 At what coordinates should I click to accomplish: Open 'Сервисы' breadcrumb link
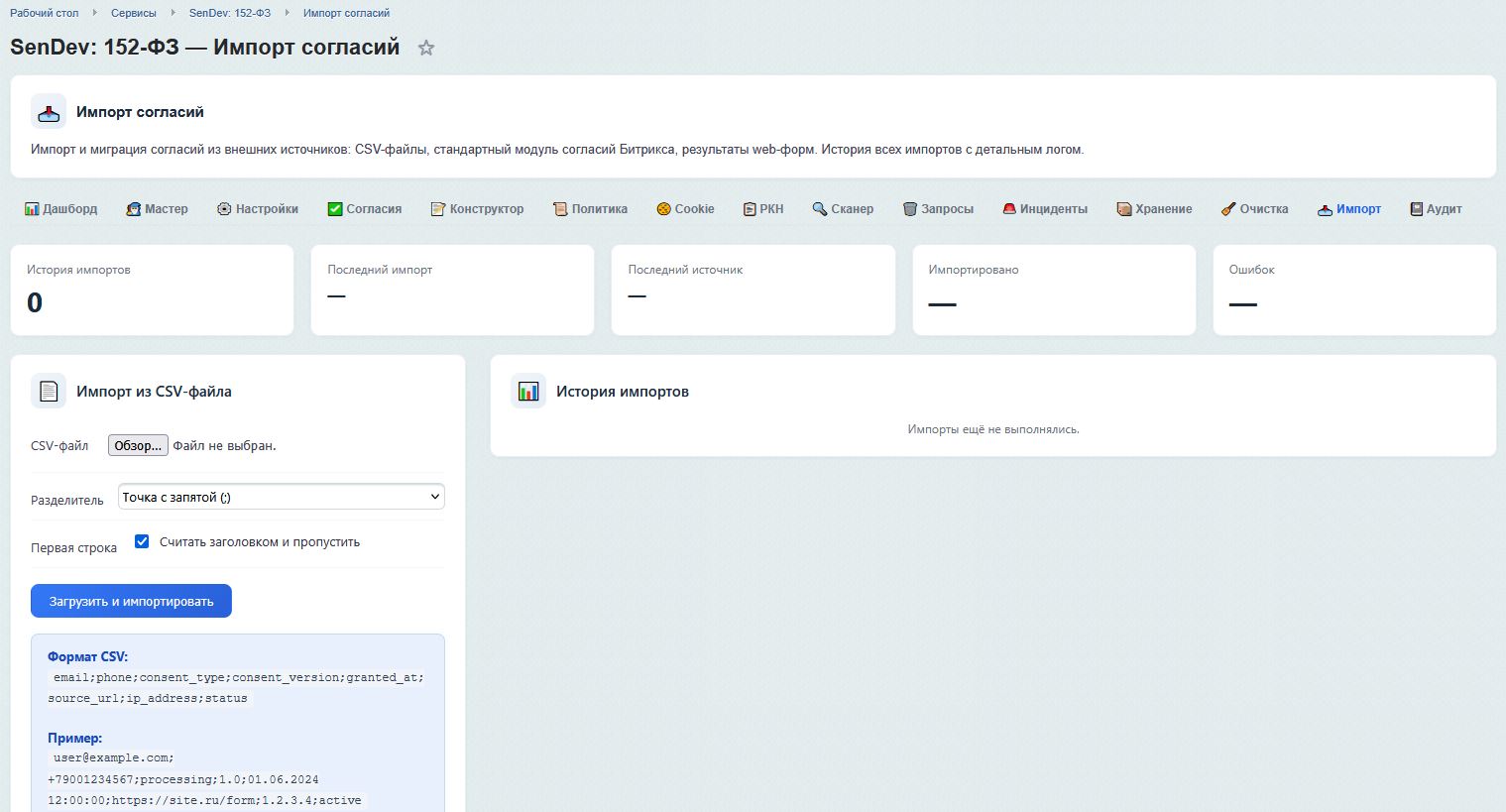coord(134,13)
